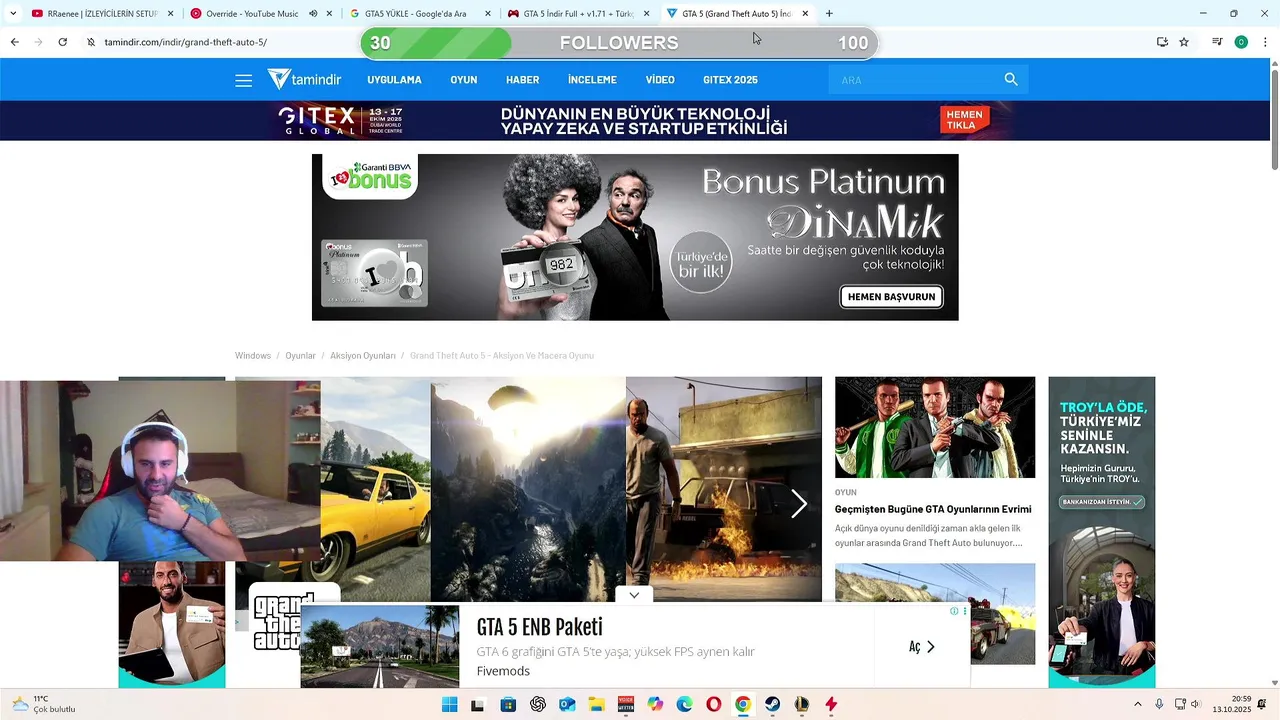Open İNCELEME menu
This screenshot has width=1280, height=720.
tap(592, 80)
